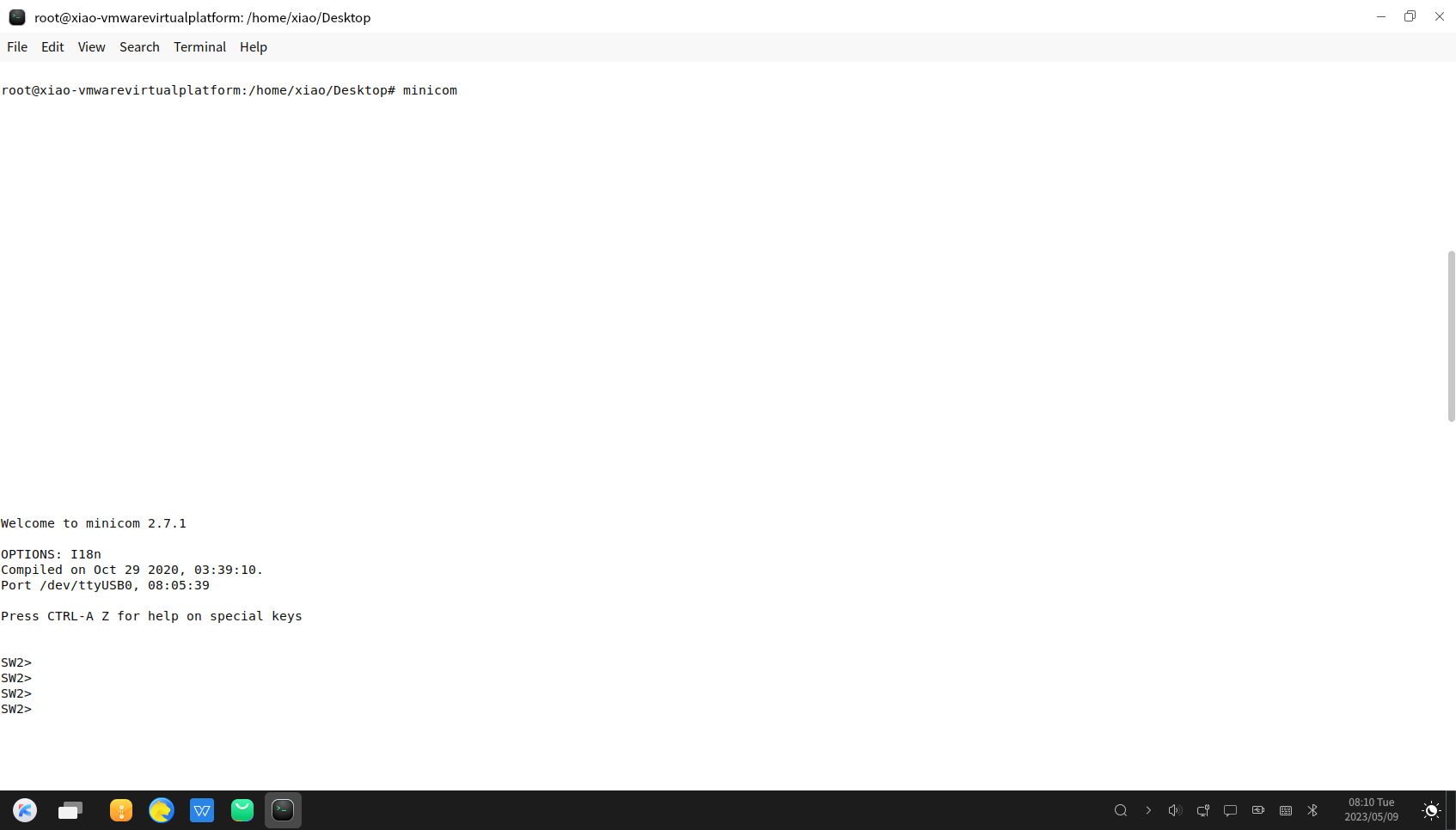
Task: Click the terminal window title bar icon
Action: (x=17, y=17)
